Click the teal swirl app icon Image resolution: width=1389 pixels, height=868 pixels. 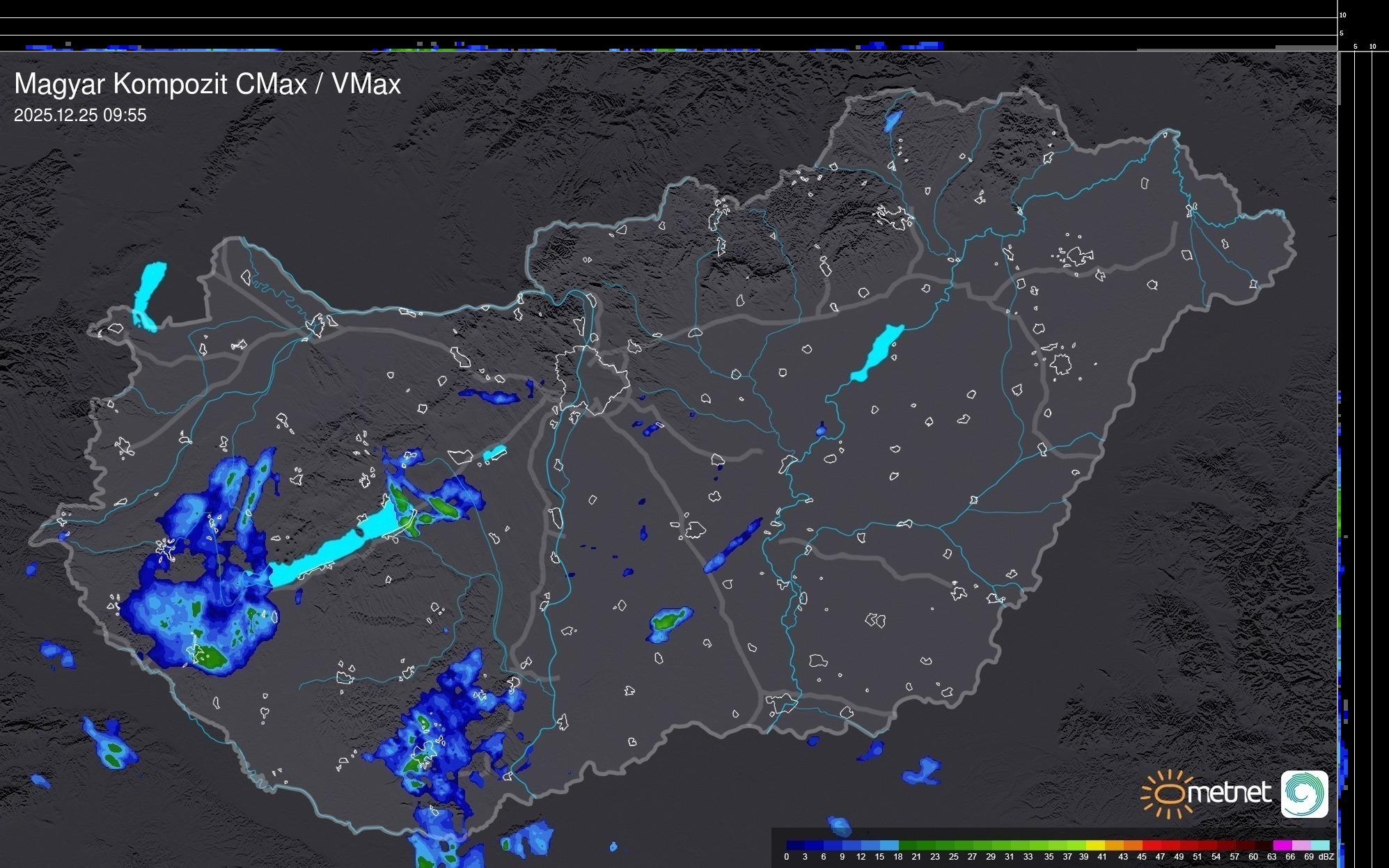click(x=1305, y=794)
